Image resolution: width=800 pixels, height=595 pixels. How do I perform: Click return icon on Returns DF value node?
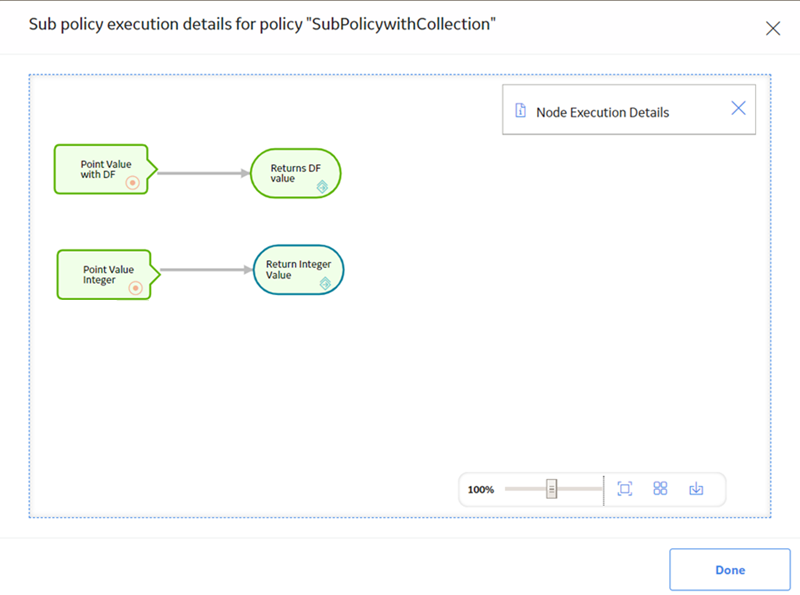click(x=322, y=187)
